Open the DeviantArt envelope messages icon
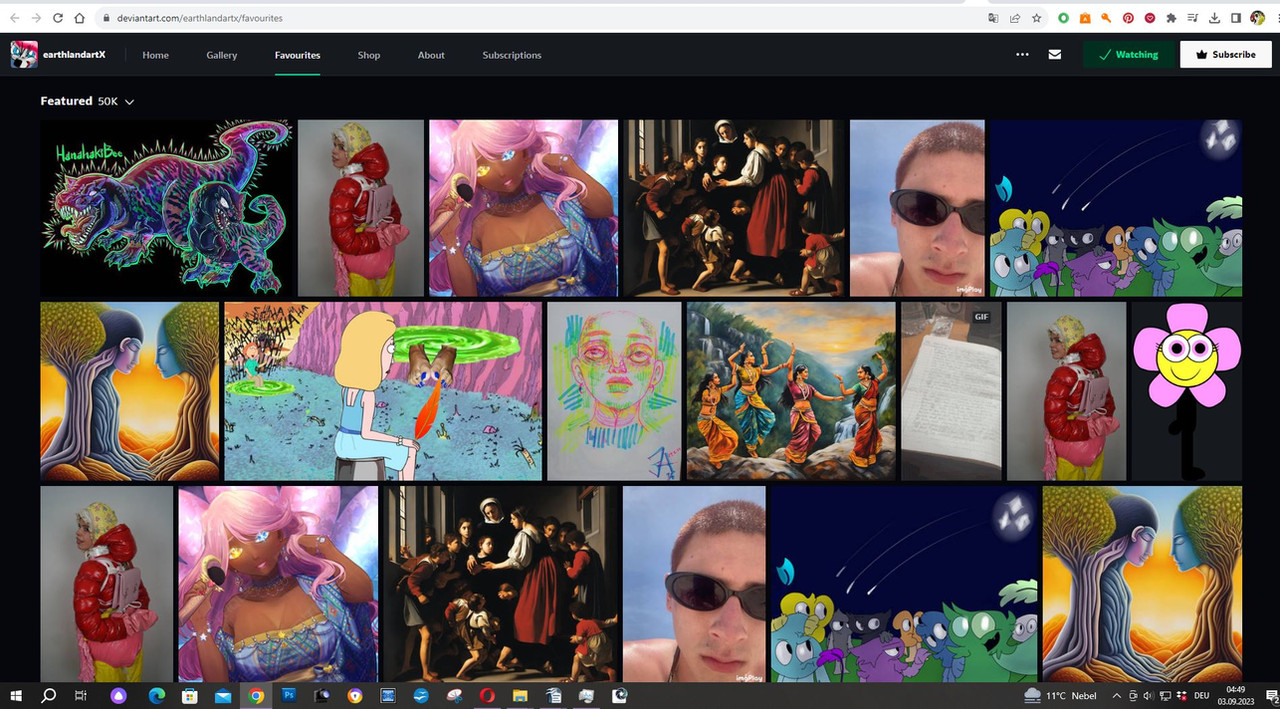The width and height of the screenshot is (1280, 709). (x=1055, y=55)
